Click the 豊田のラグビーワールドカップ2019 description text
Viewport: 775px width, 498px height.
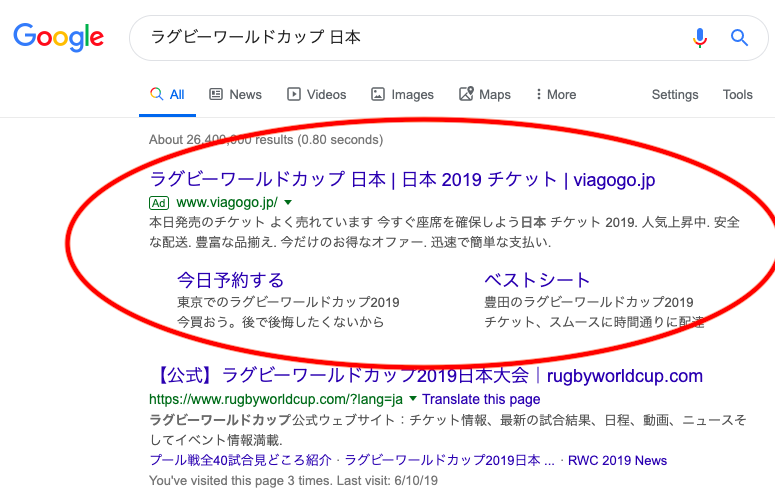pos(589,302)
